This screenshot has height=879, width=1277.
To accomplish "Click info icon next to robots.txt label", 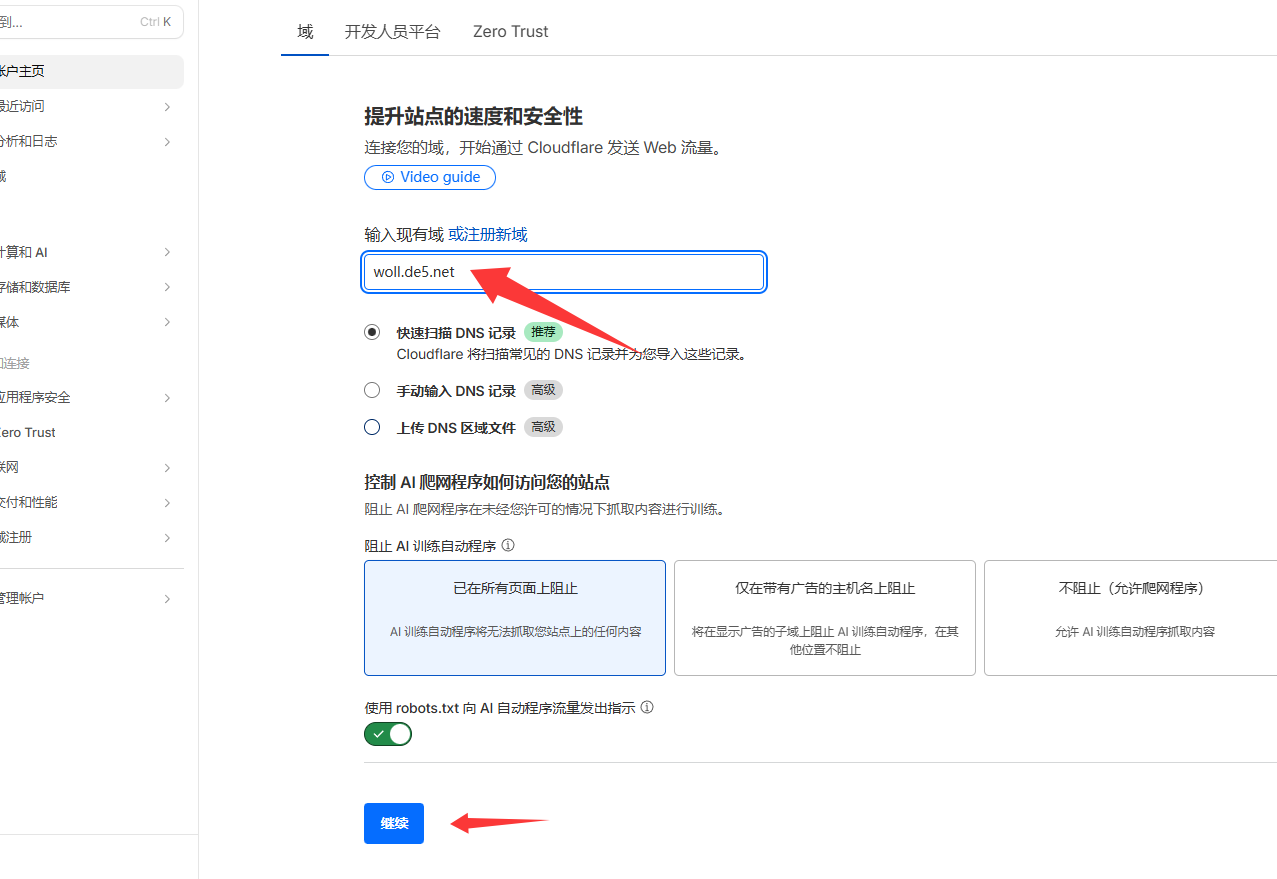I will [647, 707].
